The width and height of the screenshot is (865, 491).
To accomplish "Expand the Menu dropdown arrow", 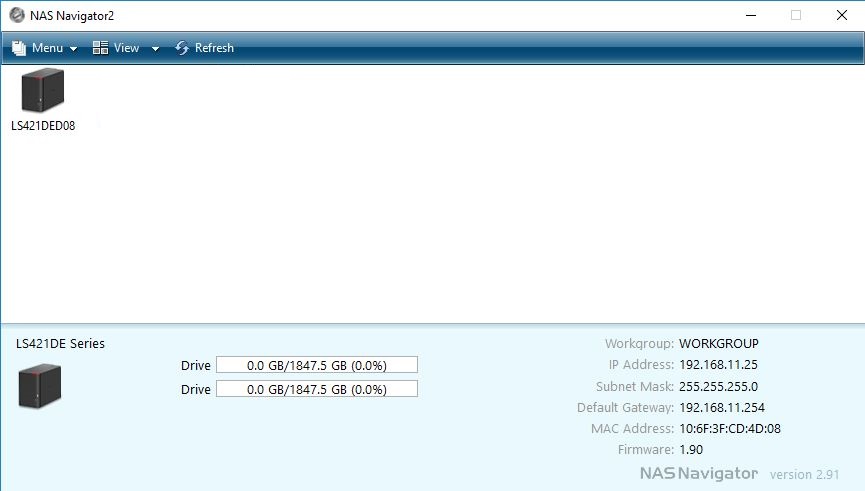I will coord(73,49).
